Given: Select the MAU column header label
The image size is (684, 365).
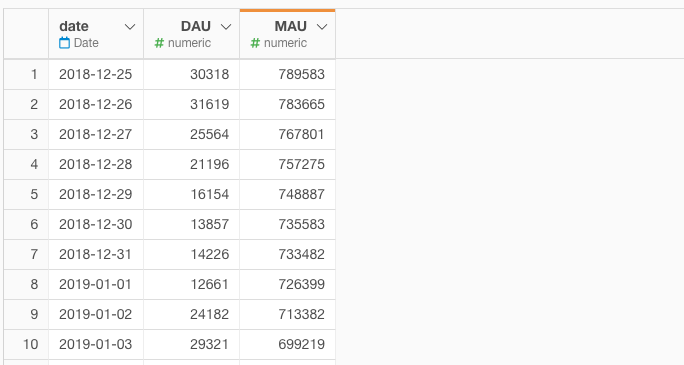Looking at the screenshot, I should coord(291,26).
